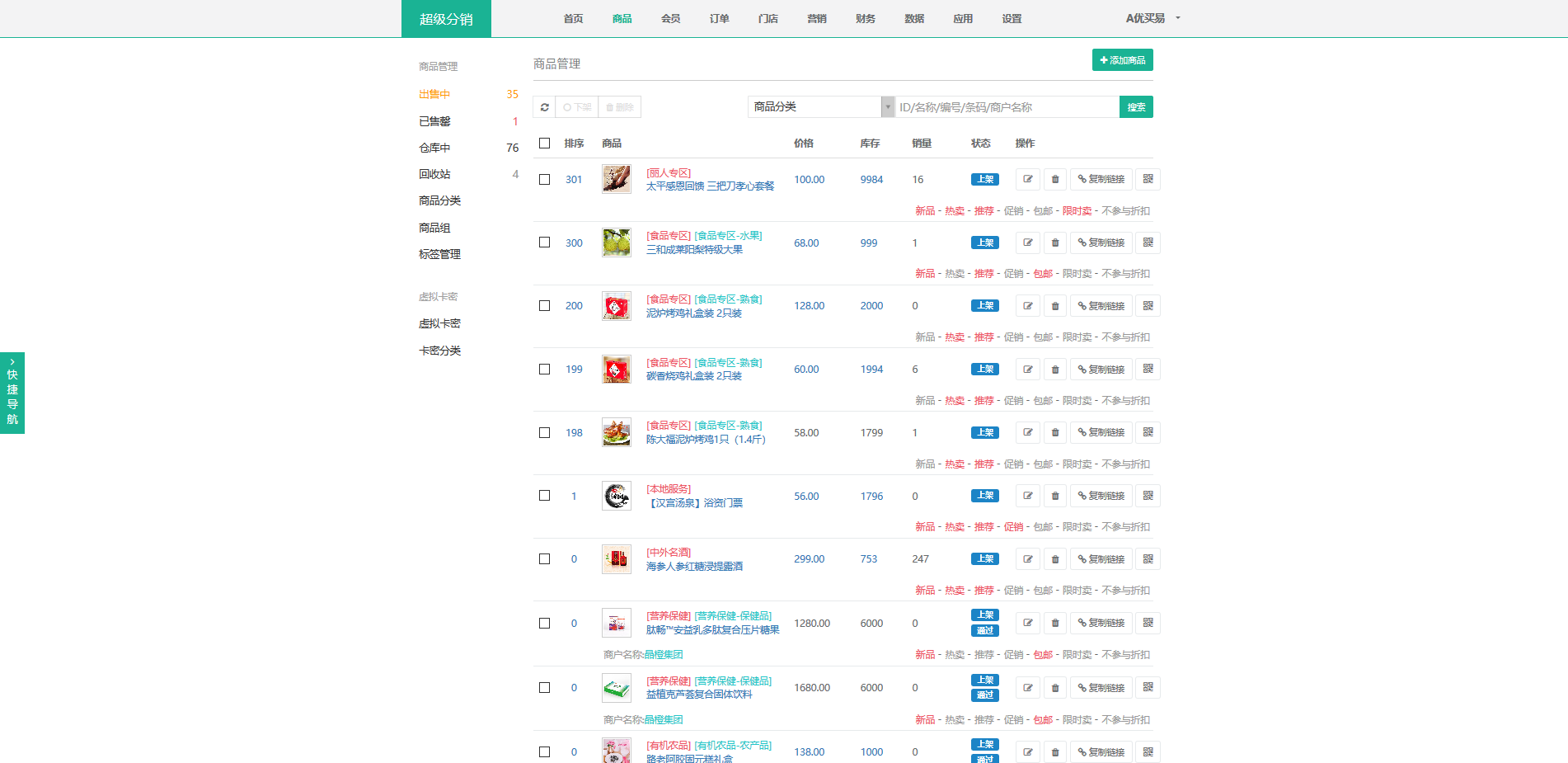Delete product 198 using the trash icon
Screen dimensions: 1568x763
tap(1054, 432)
